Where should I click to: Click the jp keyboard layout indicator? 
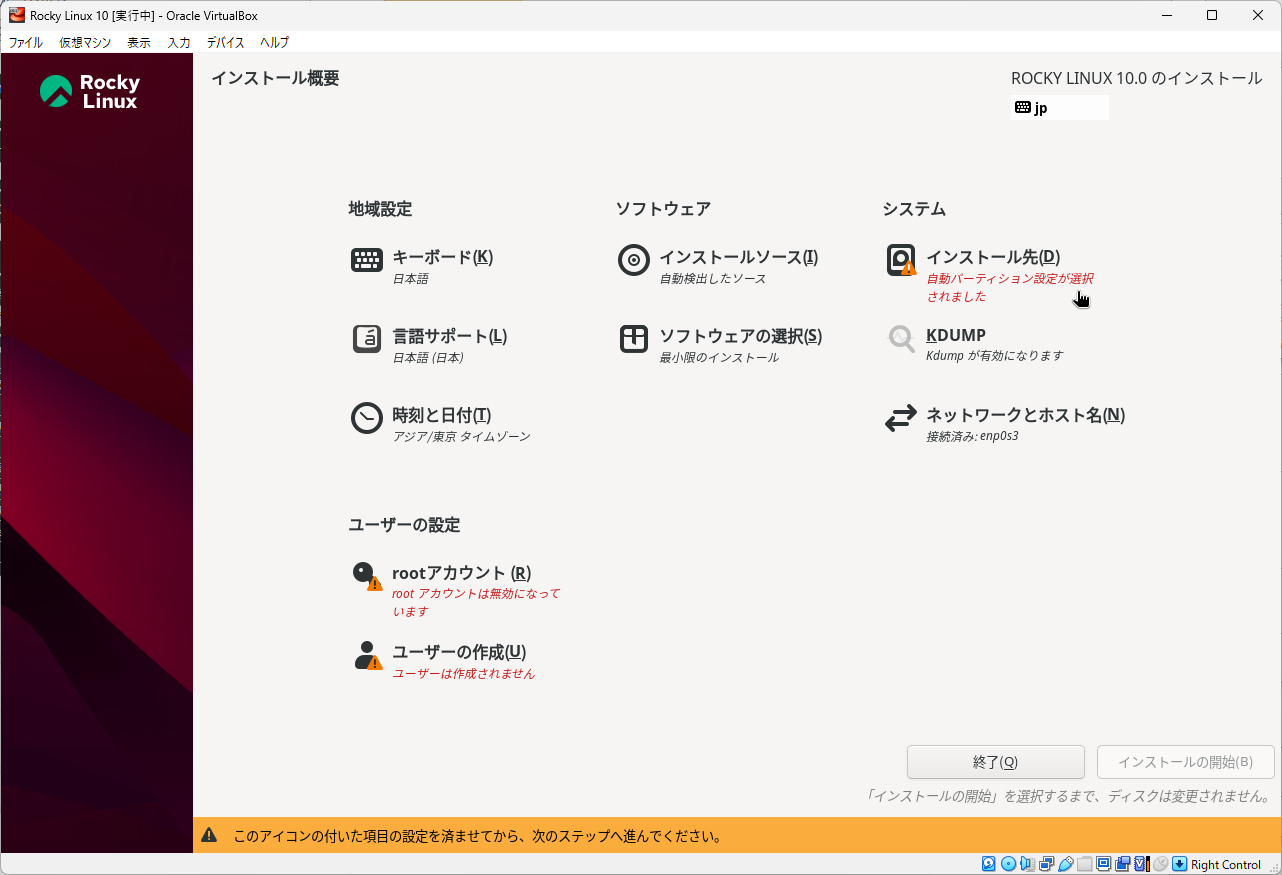[1059, 108]
